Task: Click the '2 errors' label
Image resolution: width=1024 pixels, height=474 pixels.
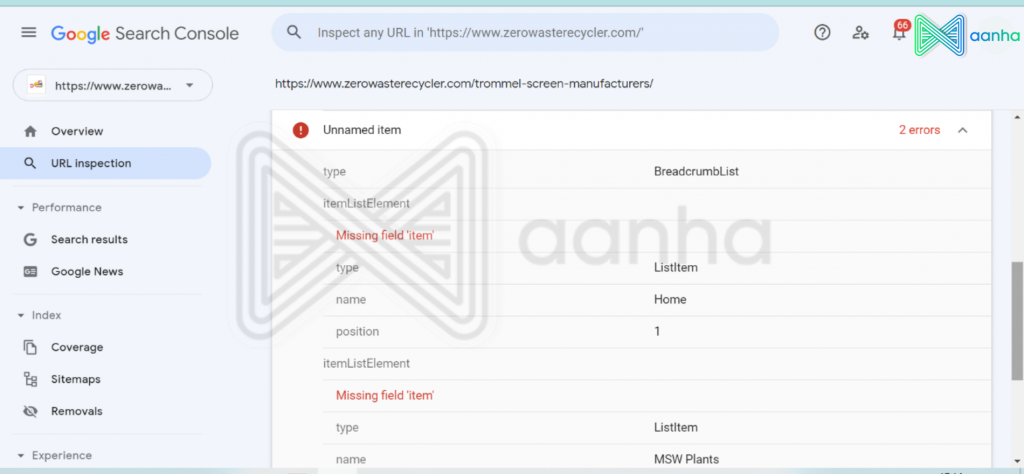Action: click(920, 130)
